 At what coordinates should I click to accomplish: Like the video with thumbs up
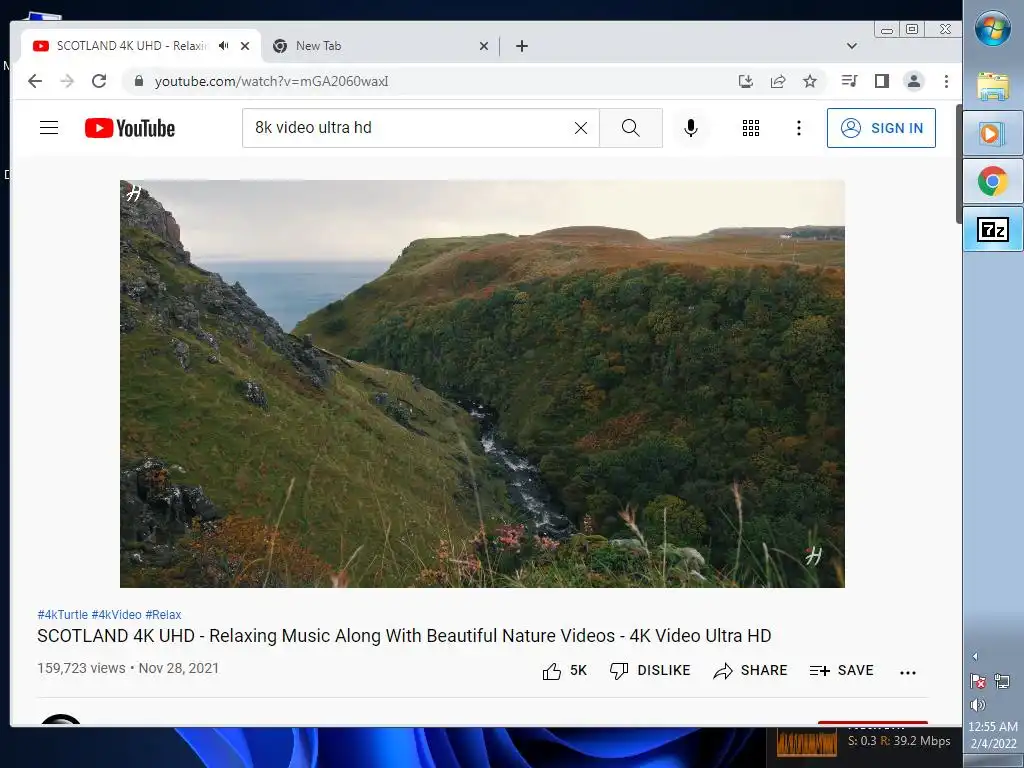[x=565, y=671]
